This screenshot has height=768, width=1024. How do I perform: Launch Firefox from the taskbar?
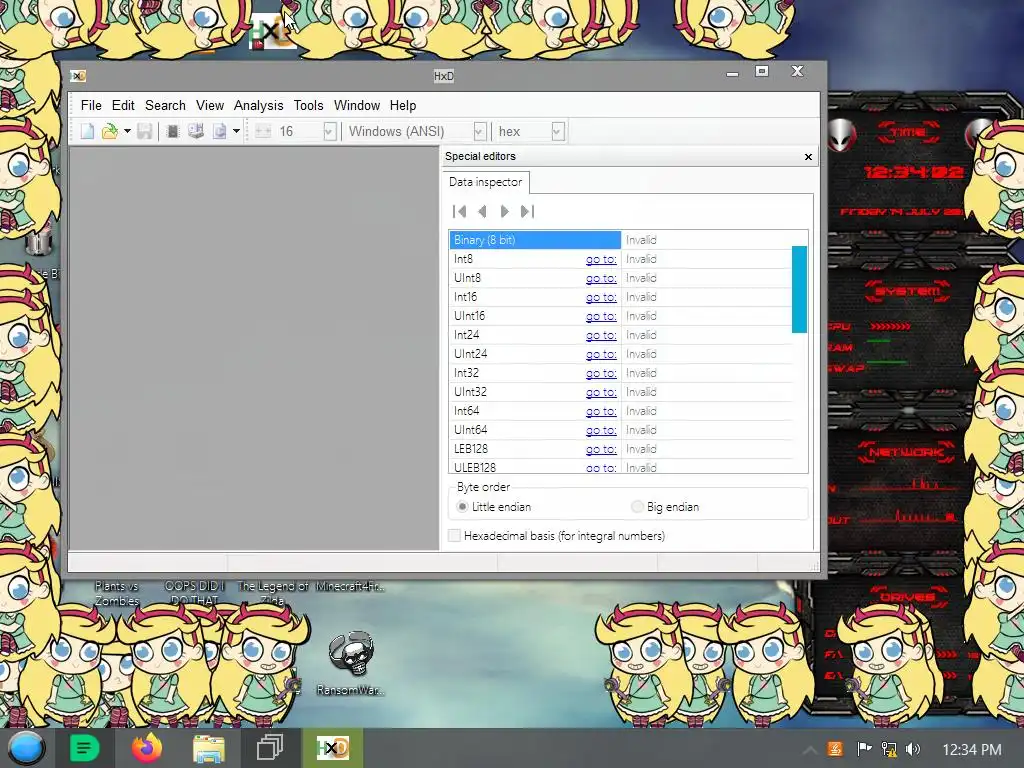click(146, 748)
